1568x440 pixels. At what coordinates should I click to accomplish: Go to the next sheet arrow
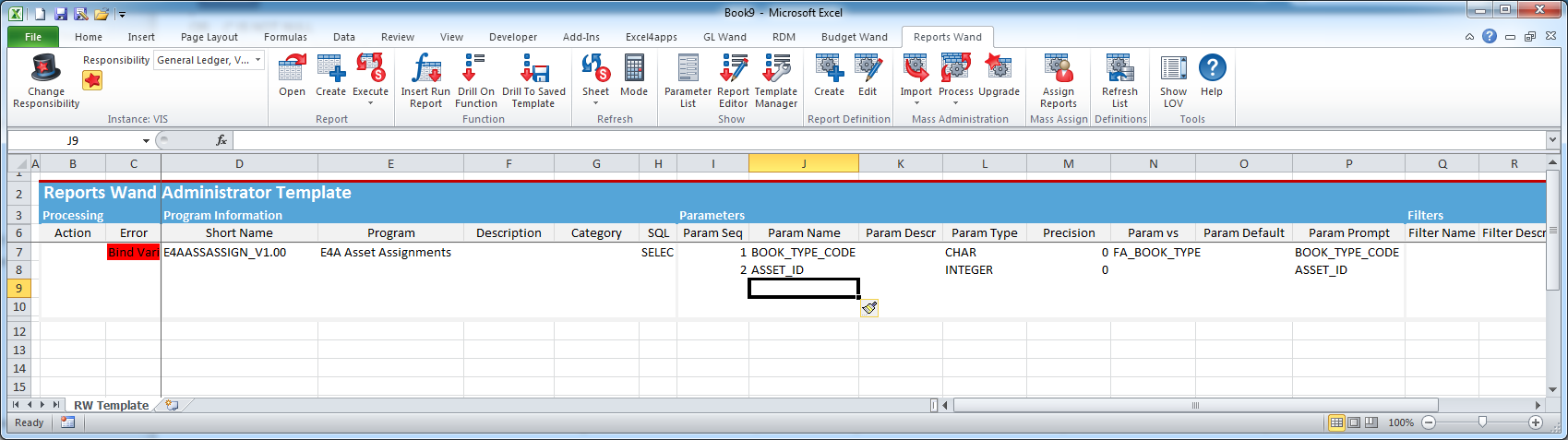(x=42, y=405)
